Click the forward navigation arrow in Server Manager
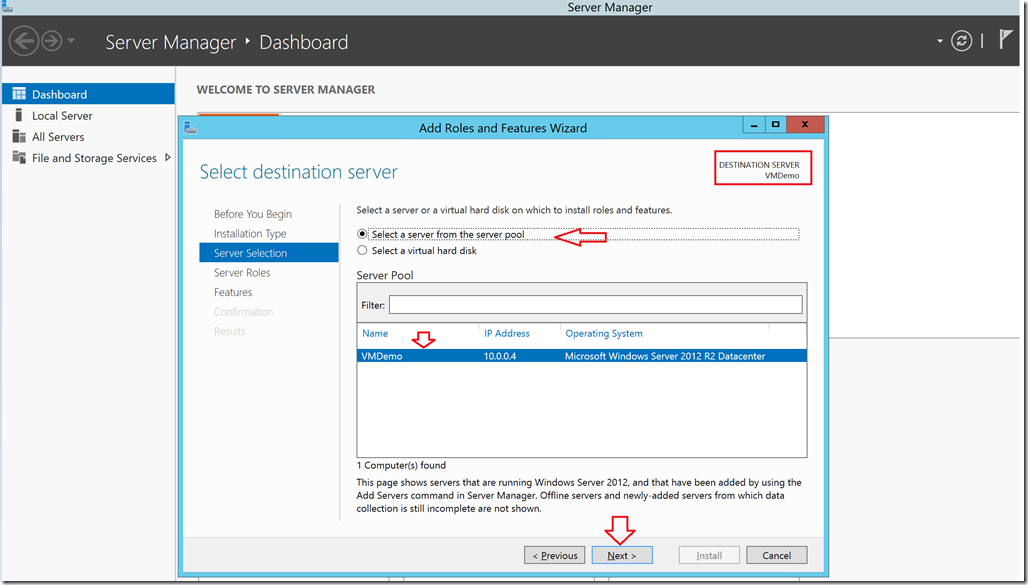1028x585 pixels. click(x=52, y=41)
